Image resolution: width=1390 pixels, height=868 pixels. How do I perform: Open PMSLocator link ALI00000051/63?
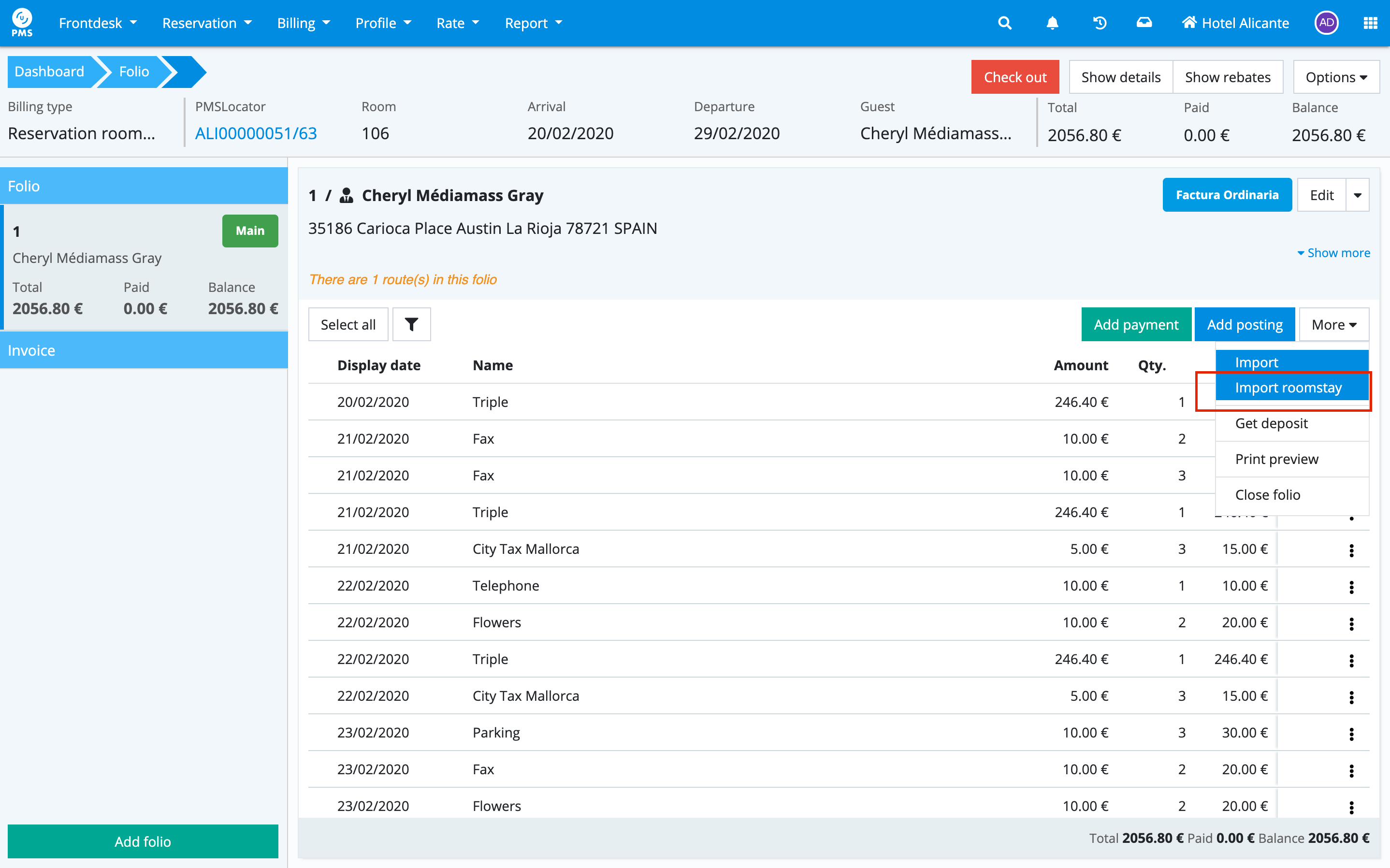pyautogui.click(x=256, y=133)
